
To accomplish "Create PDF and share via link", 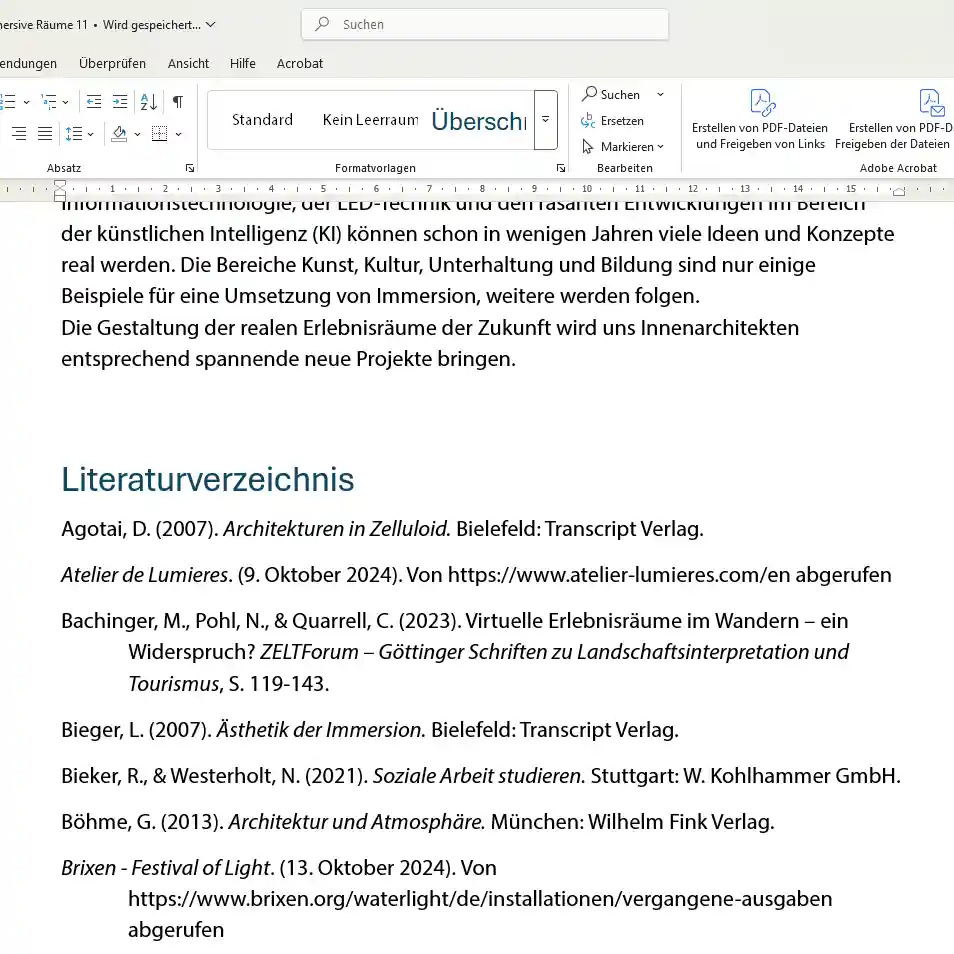I will point(761,119).
